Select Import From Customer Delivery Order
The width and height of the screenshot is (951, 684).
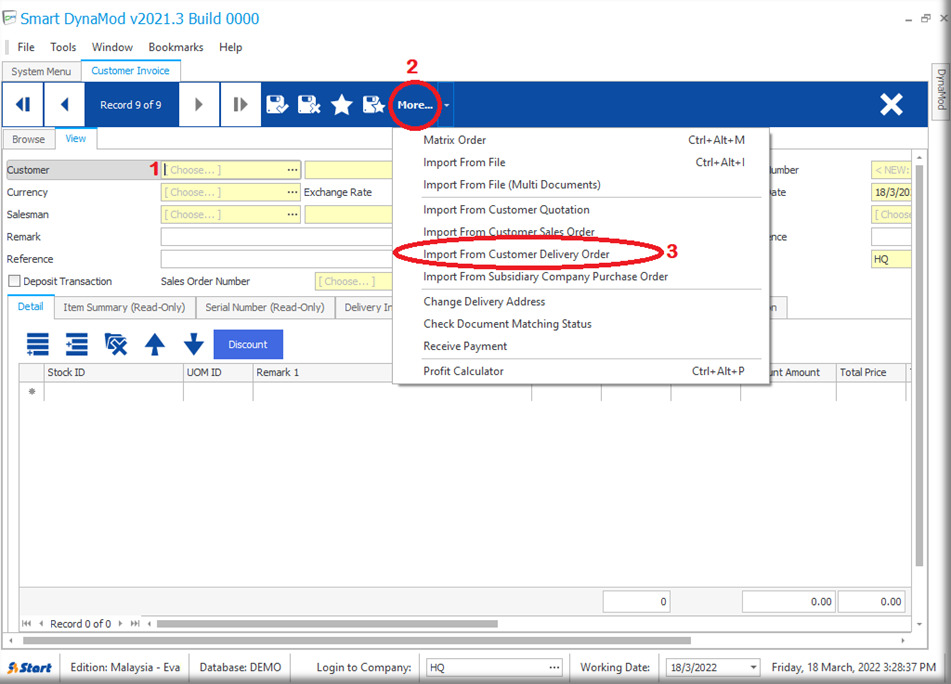pyautogui.click(x=516, y=255)
